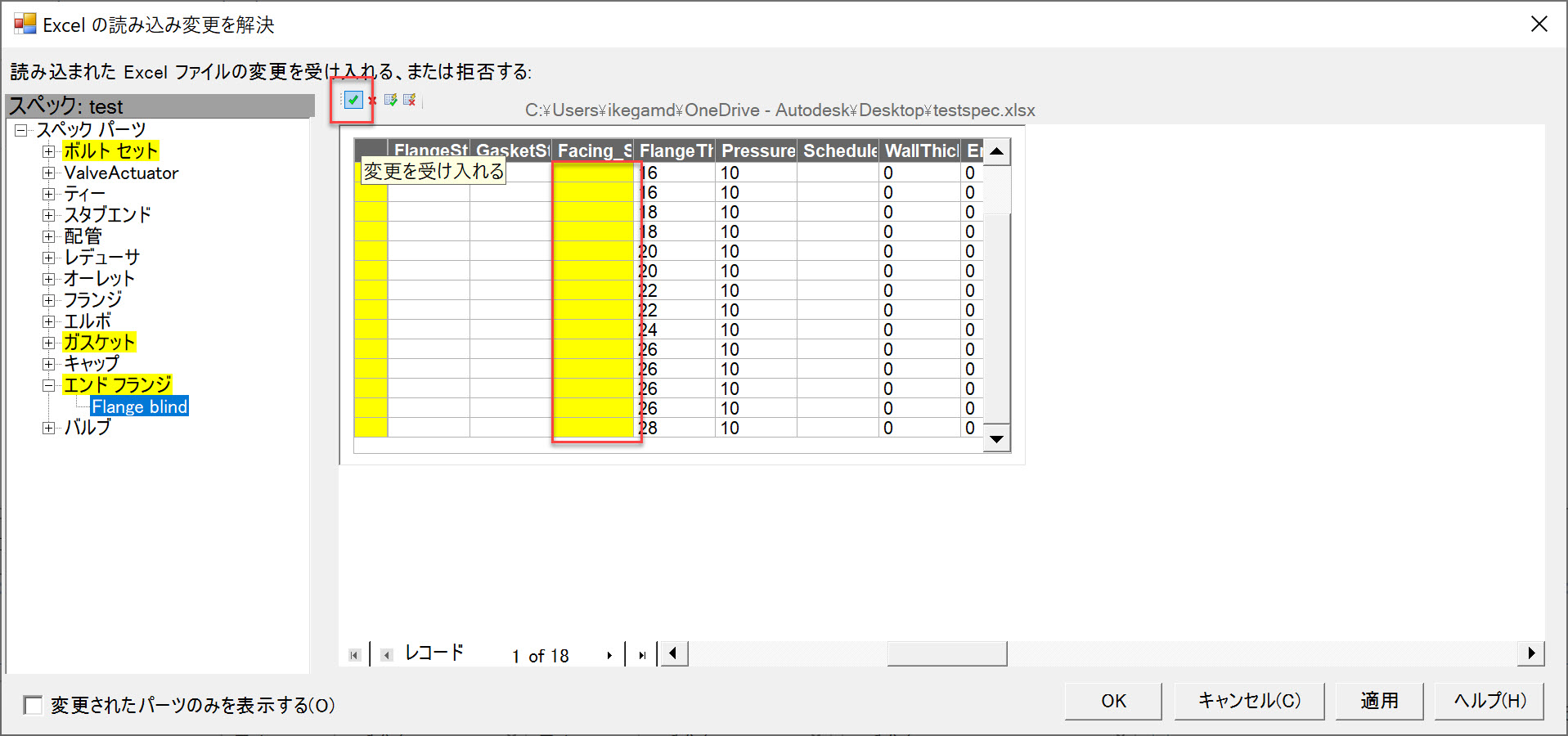Go to the previous record
Screen dimensions: 1568x736
[386, 654]
